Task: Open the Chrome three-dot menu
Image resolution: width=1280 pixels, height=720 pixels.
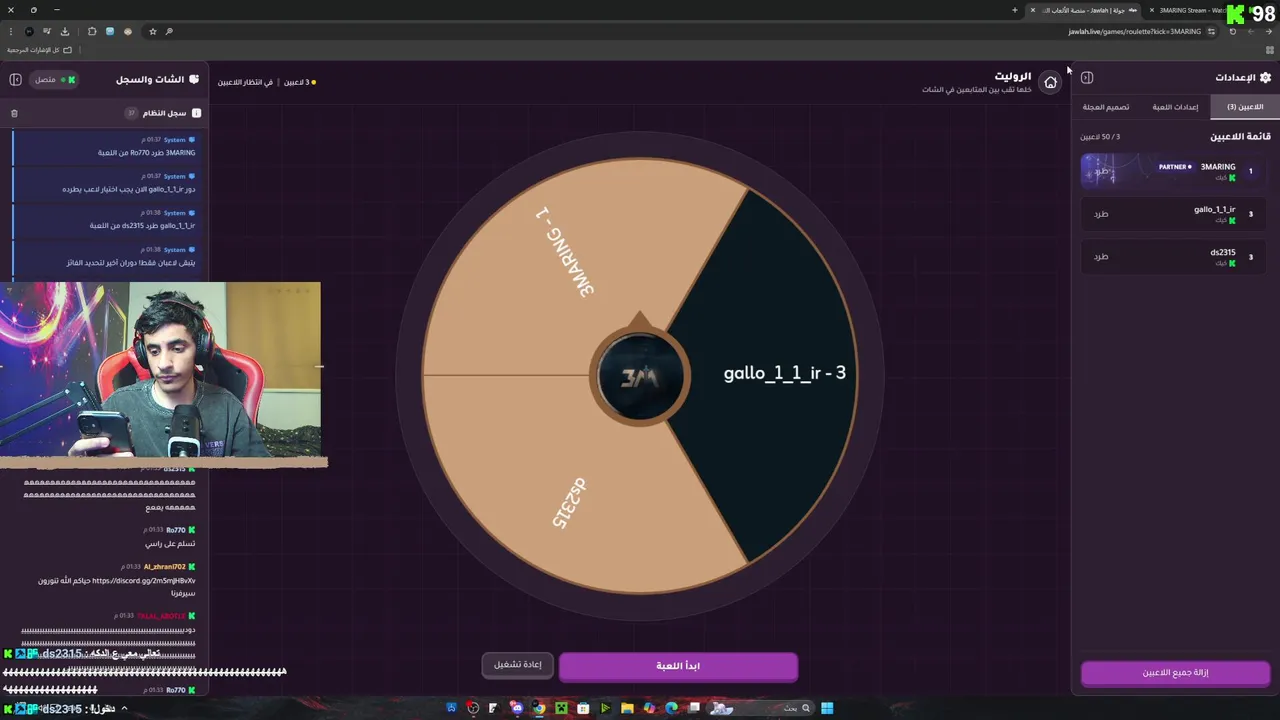Action: 10,31
